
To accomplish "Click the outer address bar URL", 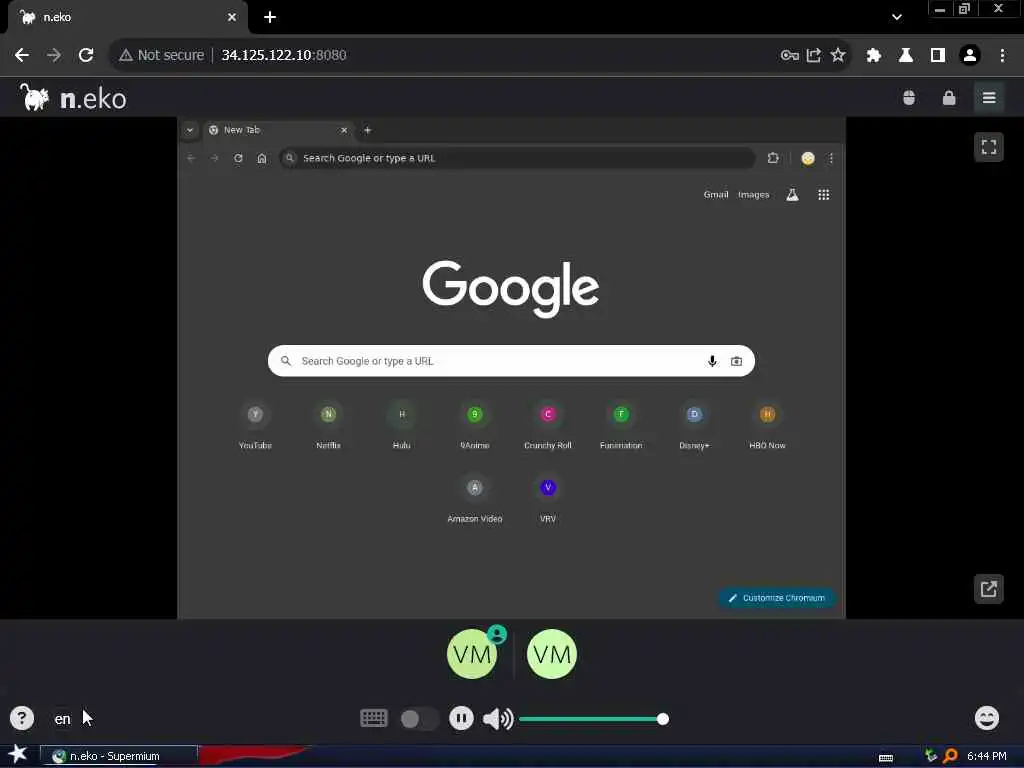I will [x=283, y=55].
